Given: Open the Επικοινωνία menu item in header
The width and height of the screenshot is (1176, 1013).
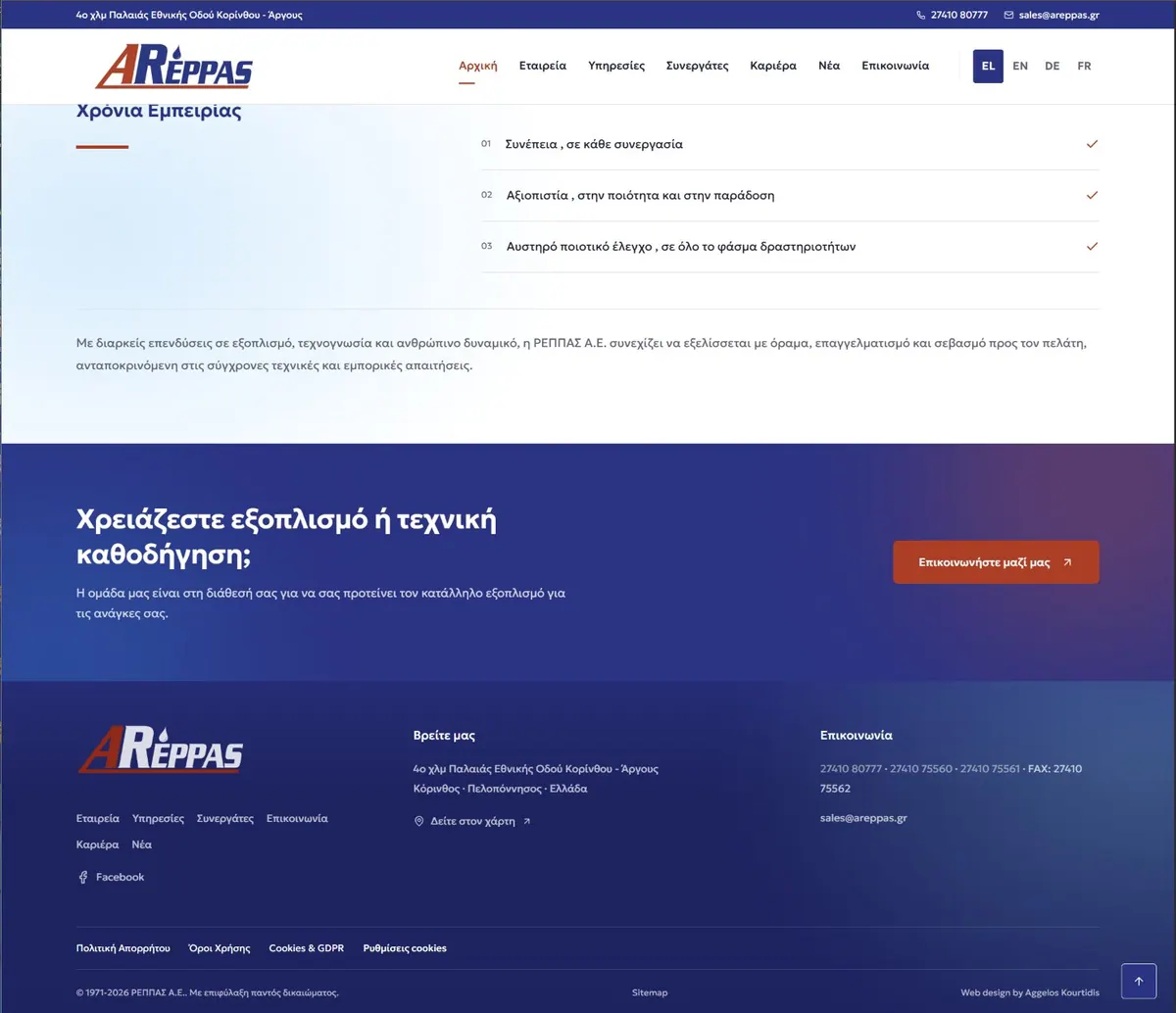Looking at the screenshot, I should pos(896,66).
